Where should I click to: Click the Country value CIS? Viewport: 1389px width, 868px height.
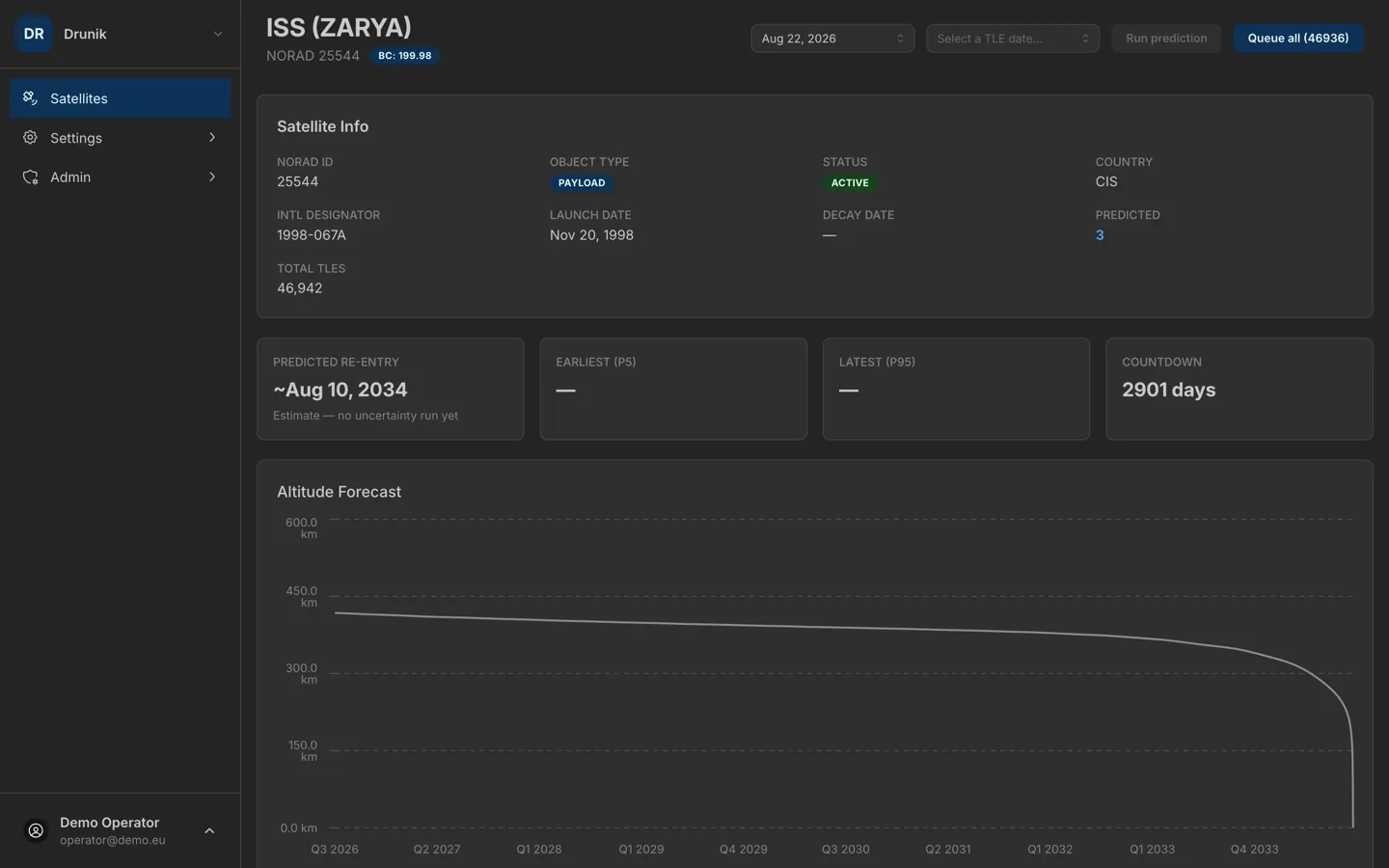1106,182
